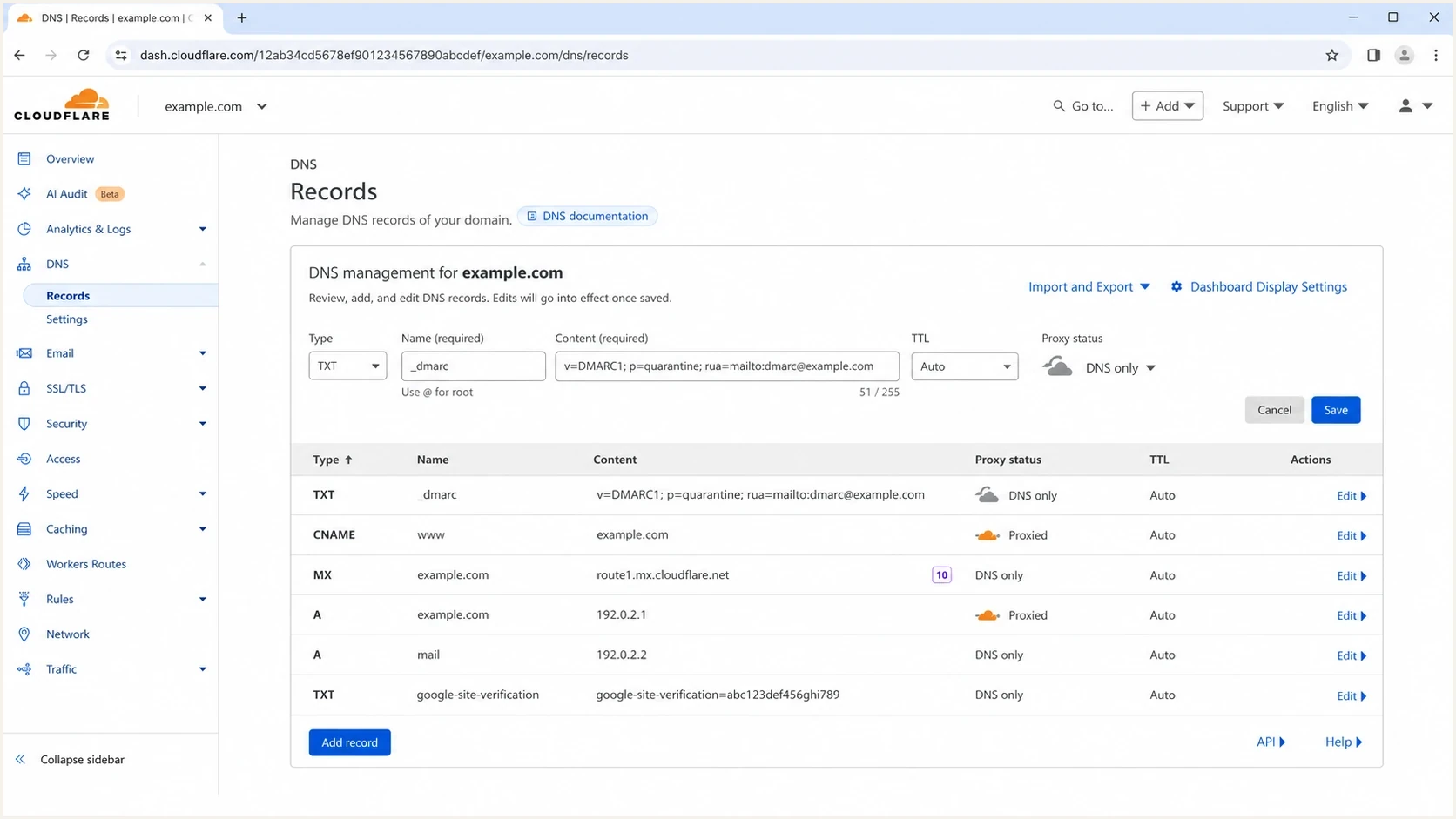
Task: Click the orange cloud in 192.0.2.1 row
Action: [987, 615]
